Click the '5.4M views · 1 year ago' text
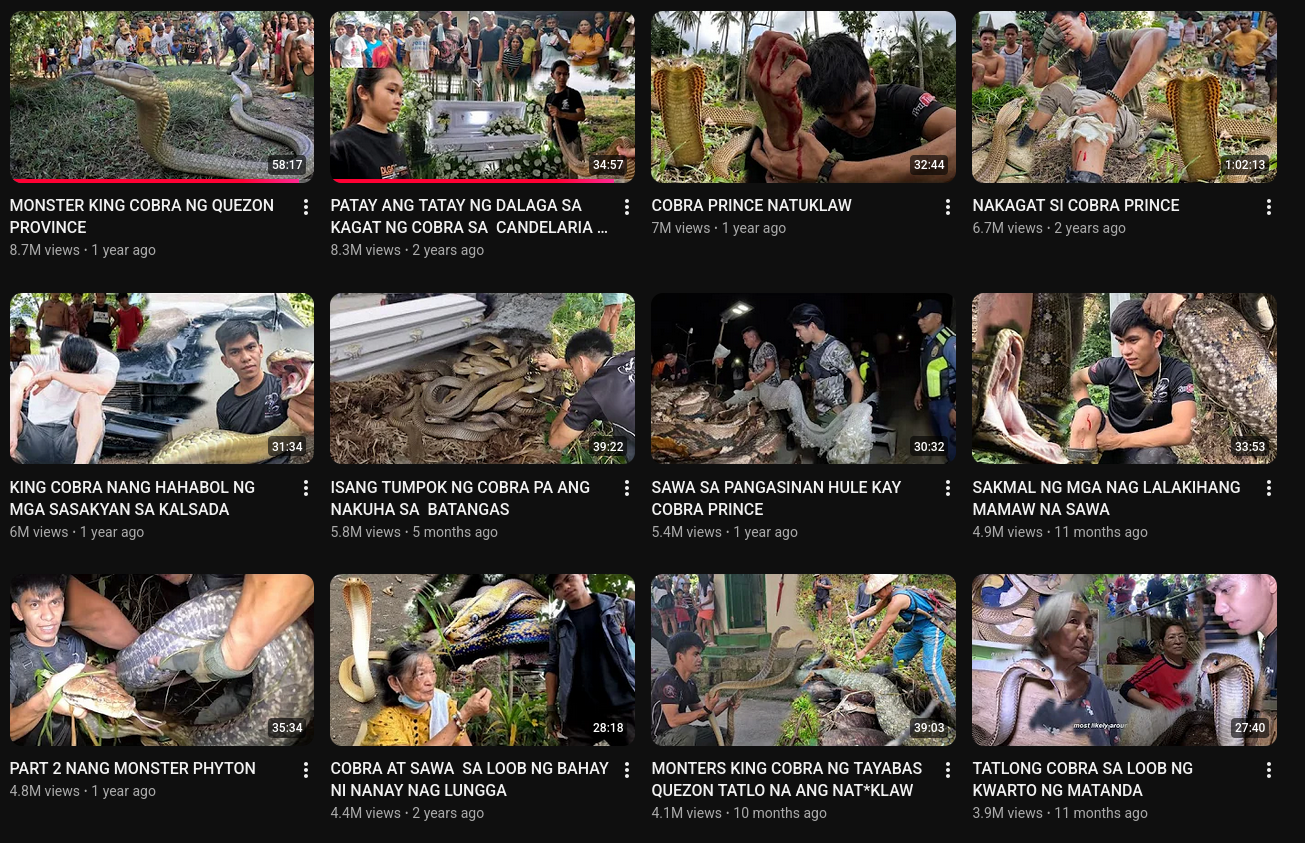Image resolution: width=1305 pixels, height=843 pixels. click(x=725, y=532)
